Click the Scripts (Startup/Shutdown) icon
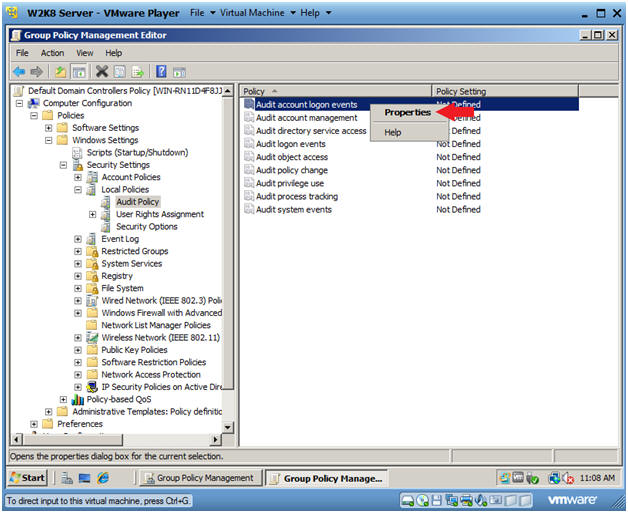628x513 pixels. click(77, 153)
